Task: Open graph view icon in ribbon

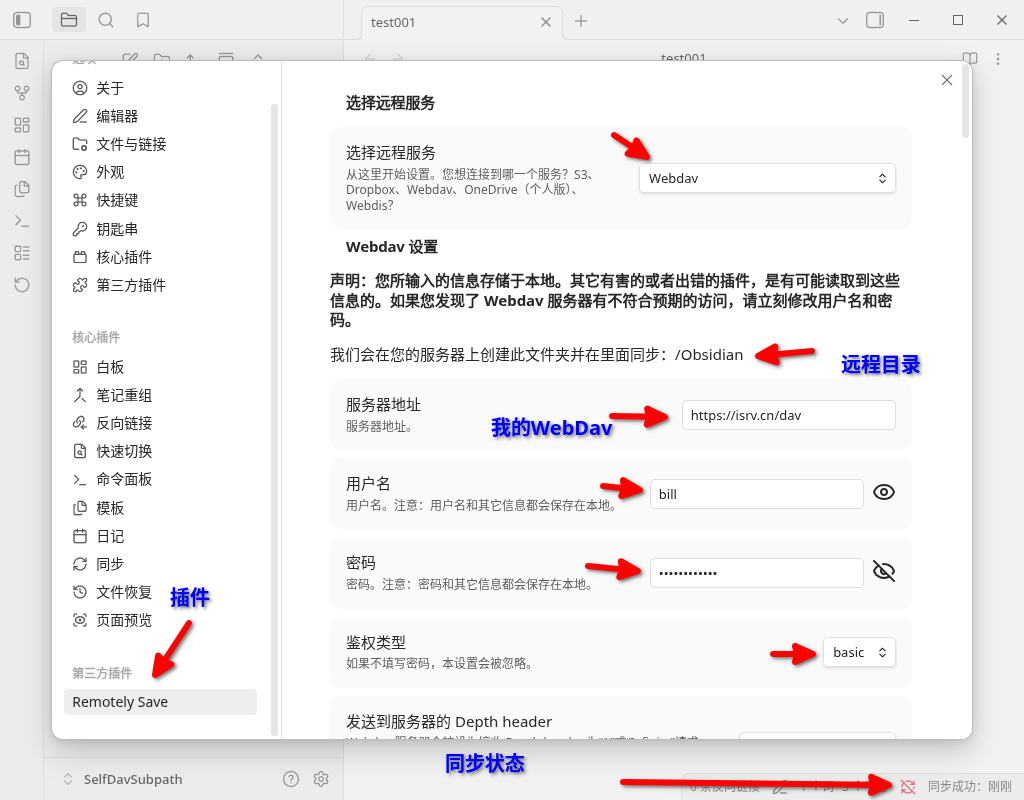Action: click(22, 93)
